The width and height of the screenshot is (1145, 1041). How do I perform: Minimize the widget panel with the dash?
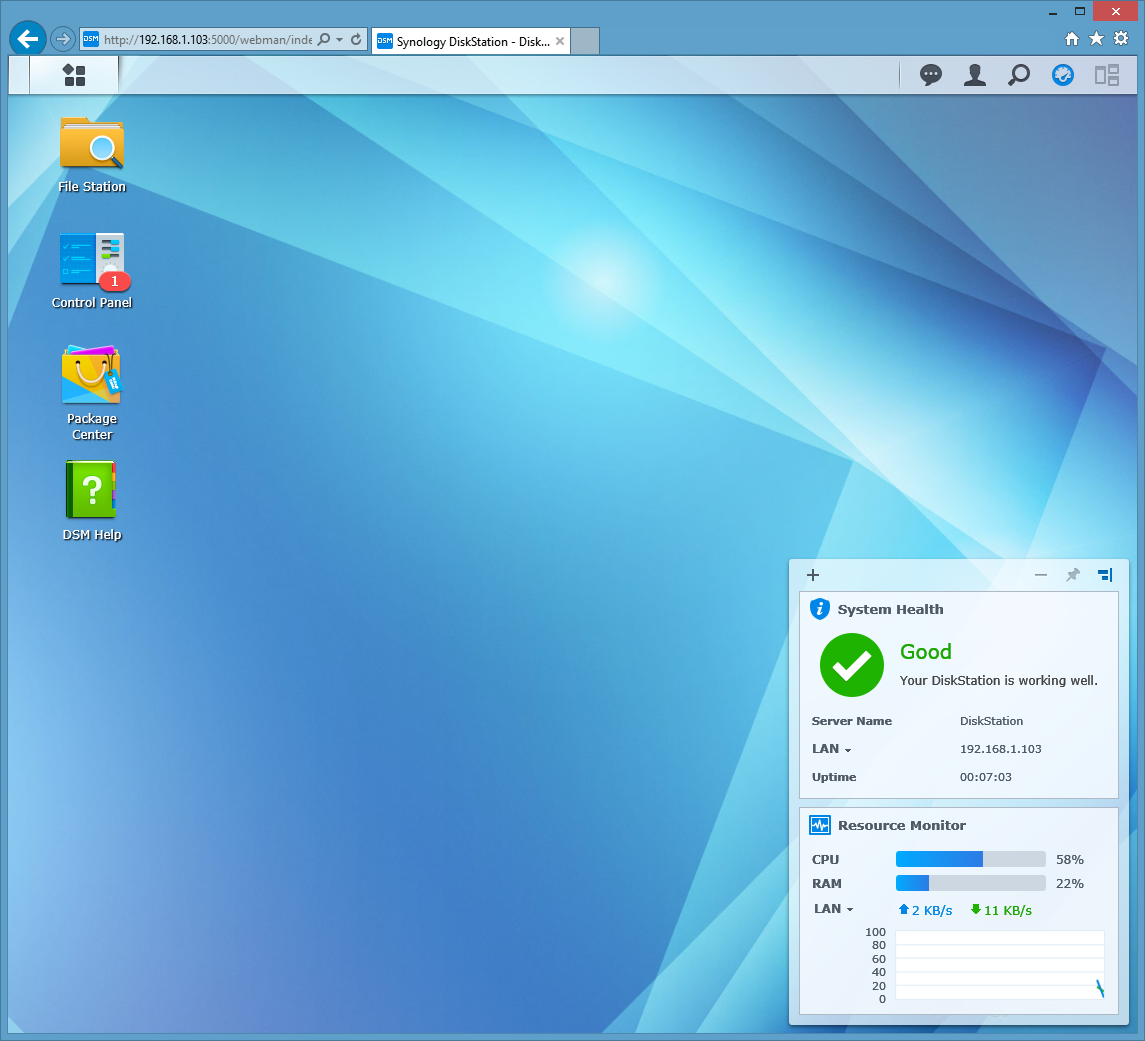click(x=1041, y=575)
